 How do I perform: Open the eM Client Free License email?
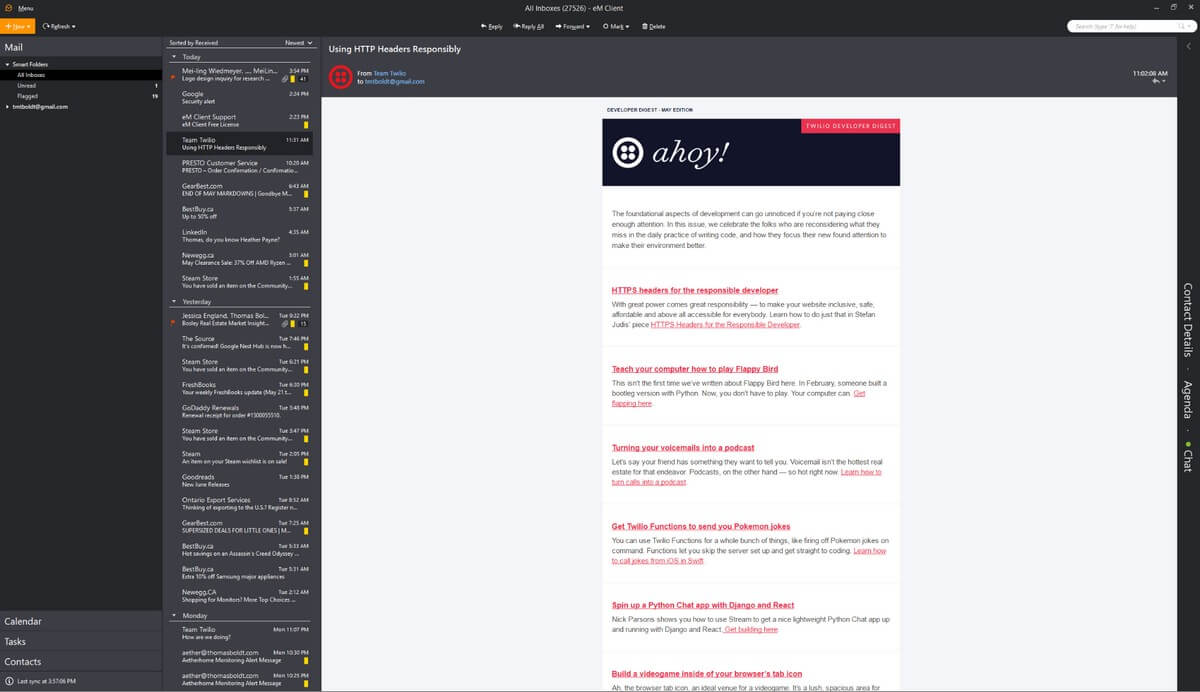click(240, 120)
